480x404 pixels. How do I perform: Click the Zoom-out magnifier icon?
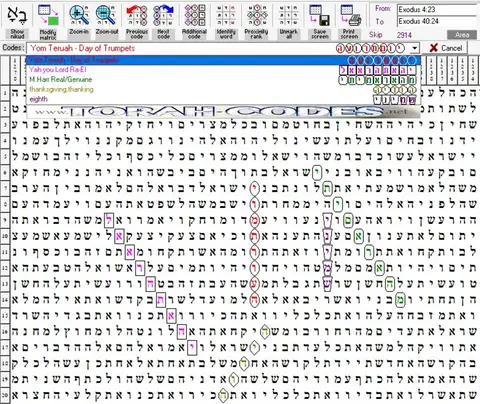coord(106,15)
